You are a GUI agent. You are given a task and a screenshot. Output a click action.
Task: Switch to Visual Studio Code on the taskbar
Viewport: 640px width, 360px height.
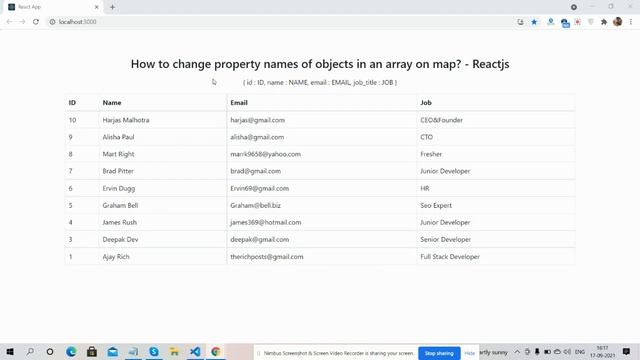(x=195, y=351)
